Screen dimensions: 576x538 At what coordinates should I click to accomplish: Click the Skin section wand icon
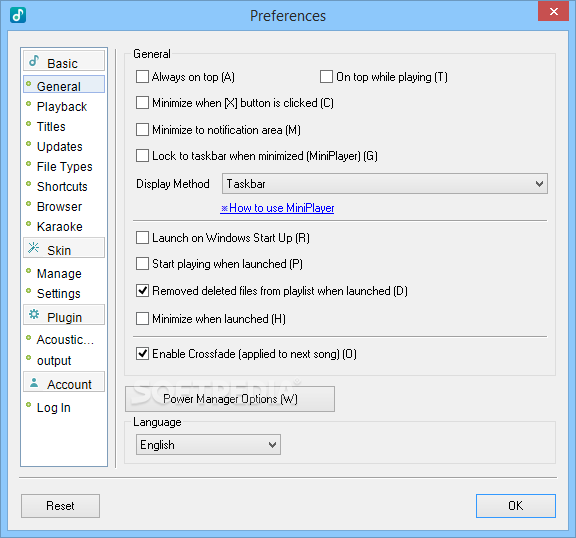tap(34, 248)
